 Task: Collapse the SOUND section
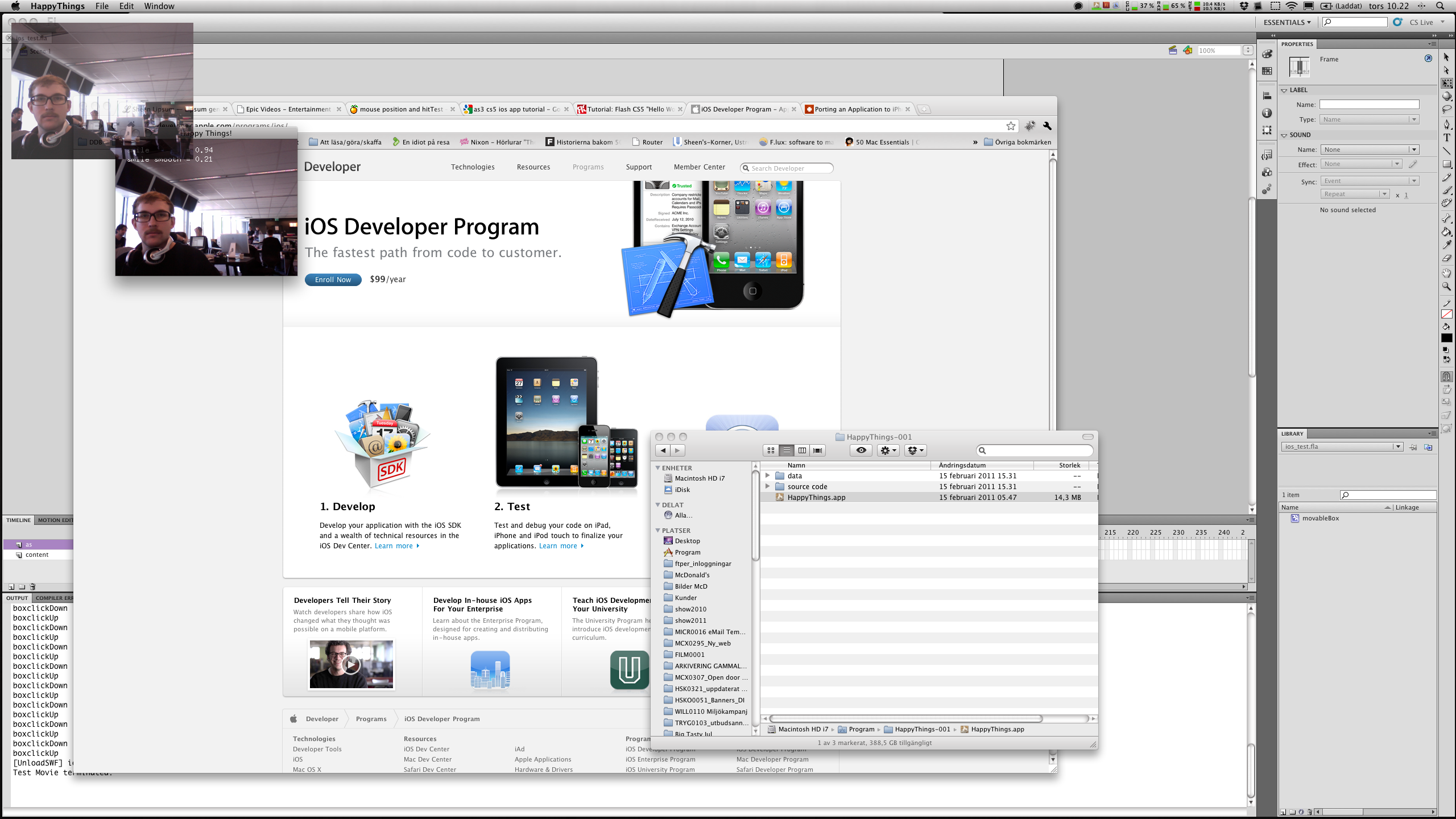[1284, 135]
